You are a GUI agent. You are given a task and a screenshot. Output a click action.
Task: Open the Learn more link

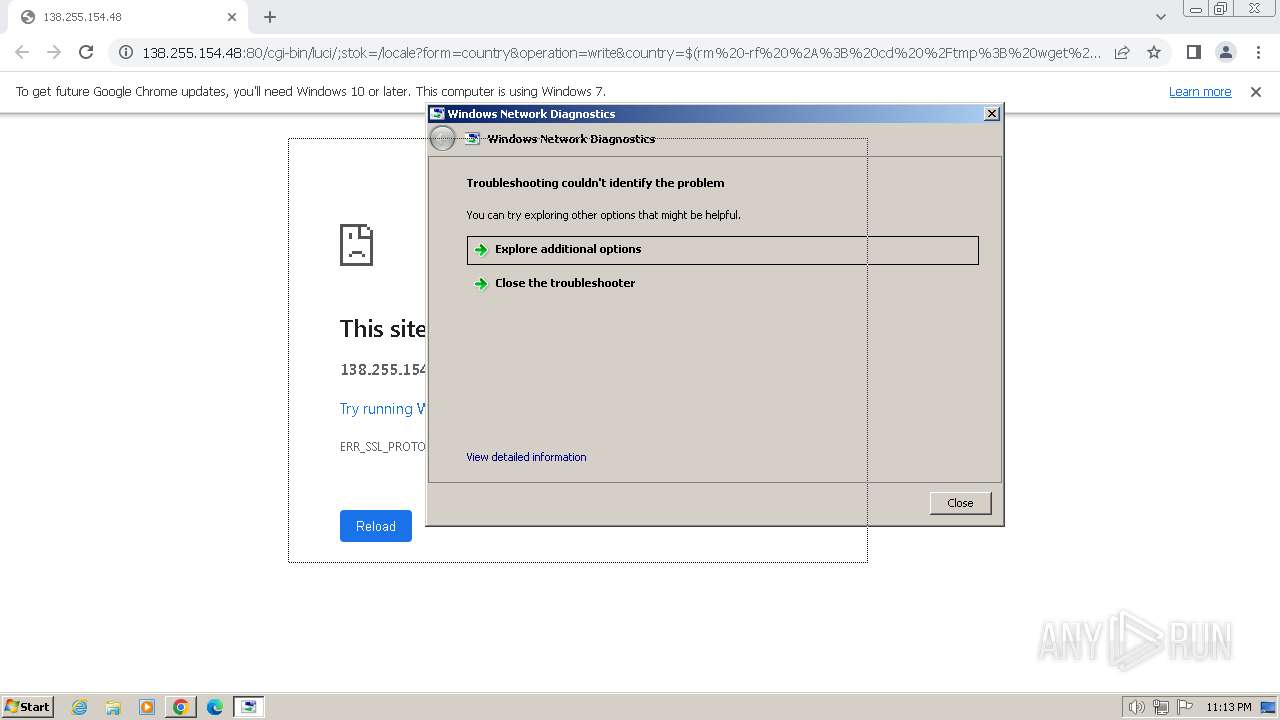pyautogui.click(x=1200, y=91)
